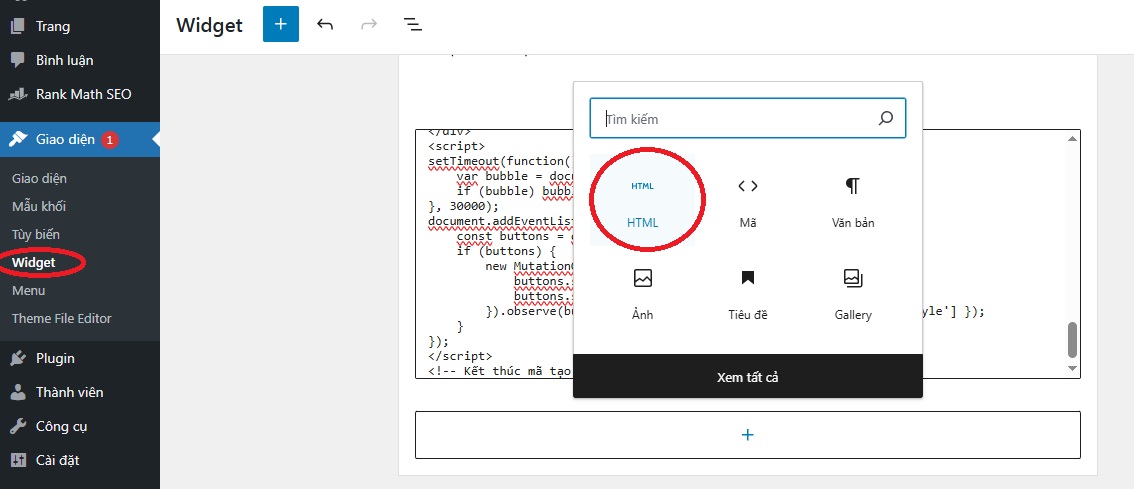Click the code editor scrollbar thumb
The image size is (1134, 489).
coord(1073,340)
